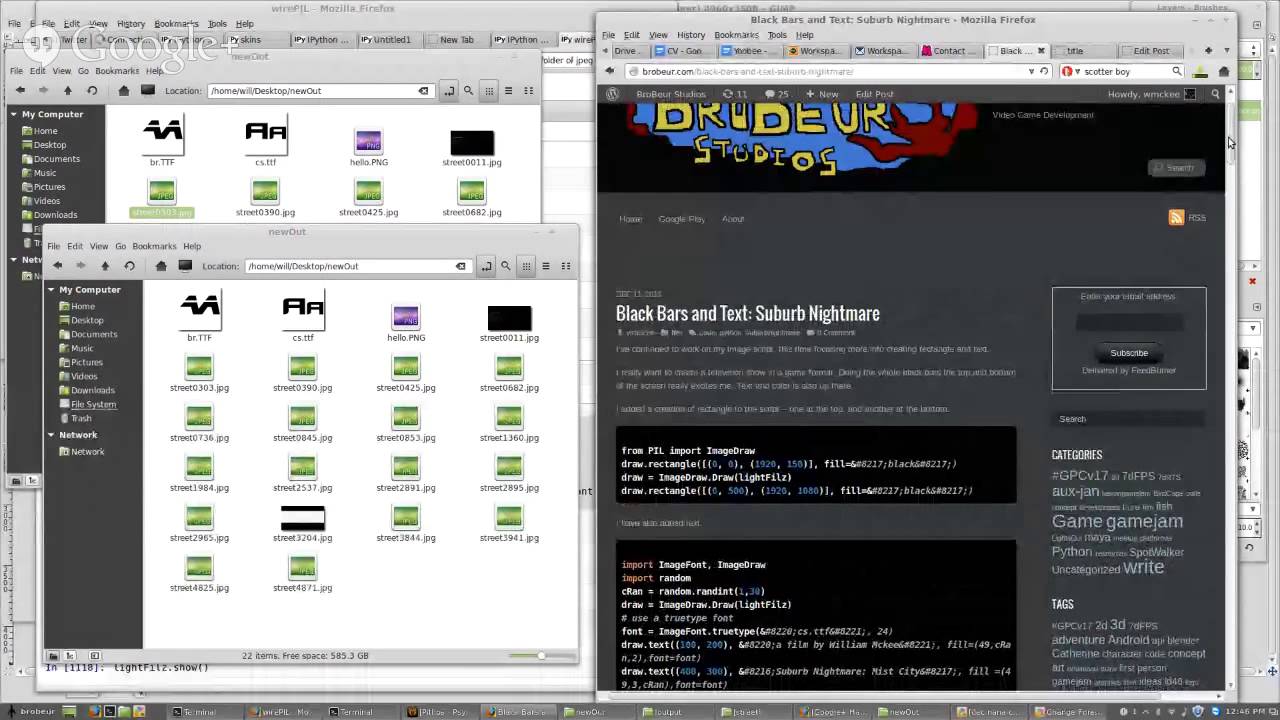1280x720 pixels.
Task: Open URL history dropdown arrow
Action: click(x=1031, y=71)
